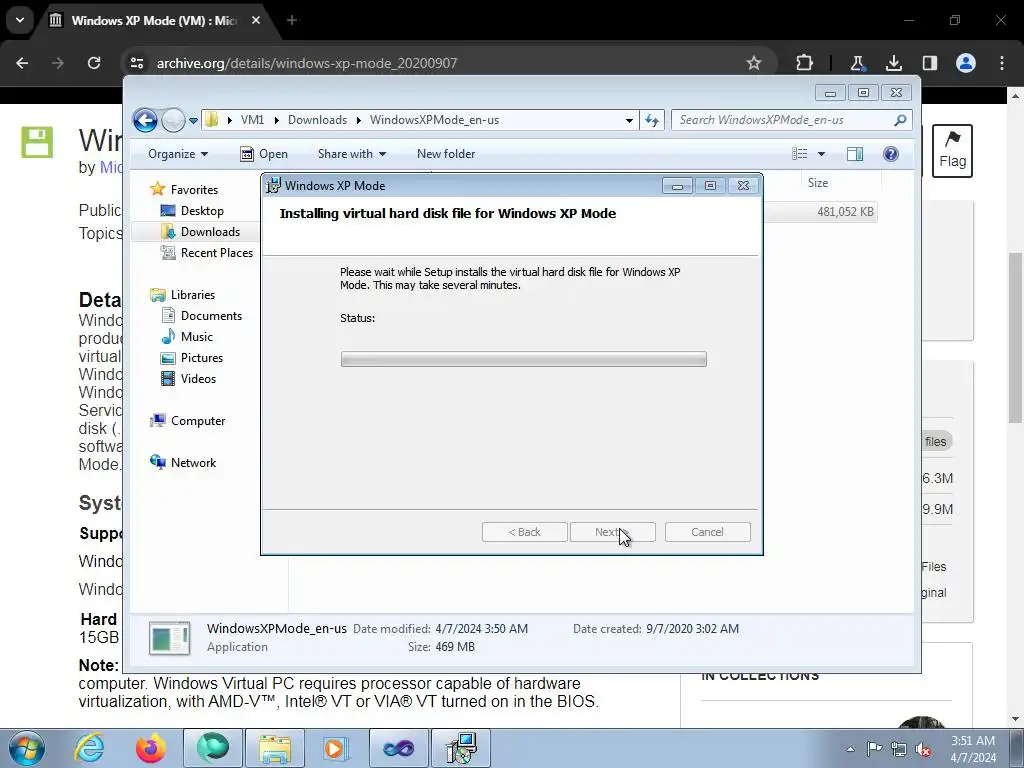Image resolution: width=1024 pixels, height=768 pixels.
Task: Bookmark this page with the star icon
Action: [754, 63]
